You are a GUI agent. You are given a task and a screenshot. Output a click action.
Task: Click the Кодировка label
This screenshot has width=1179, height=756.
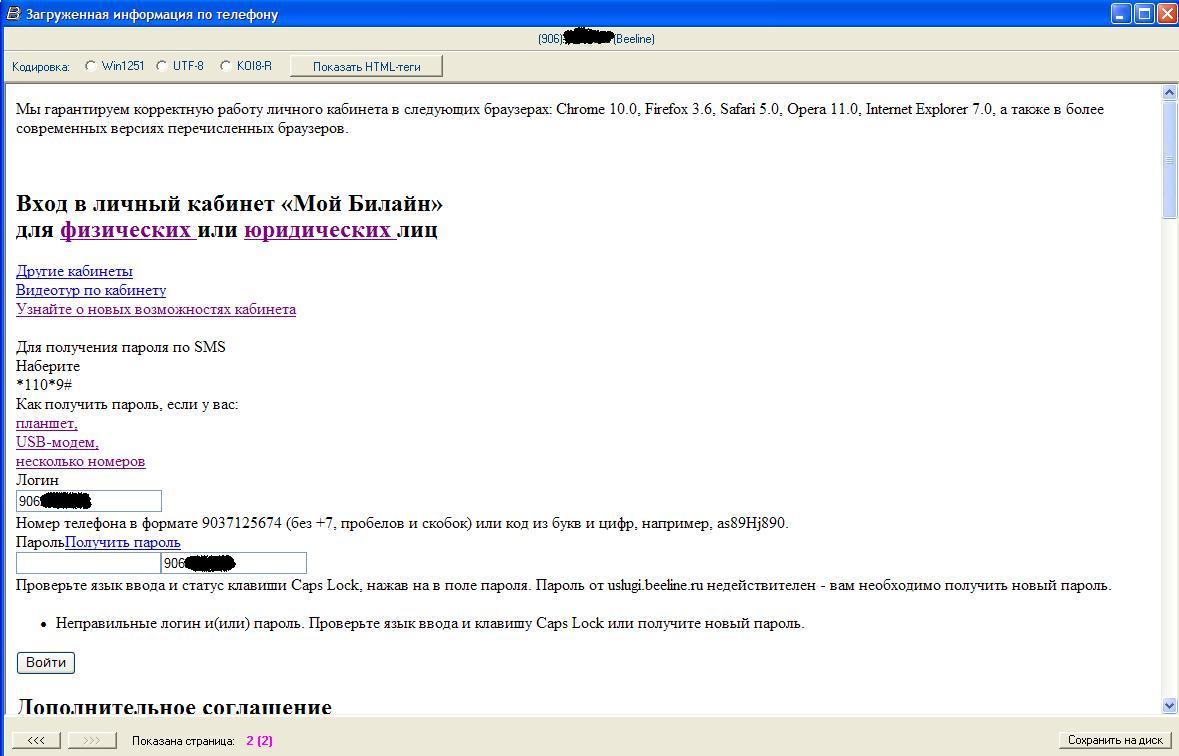point(41,67)
